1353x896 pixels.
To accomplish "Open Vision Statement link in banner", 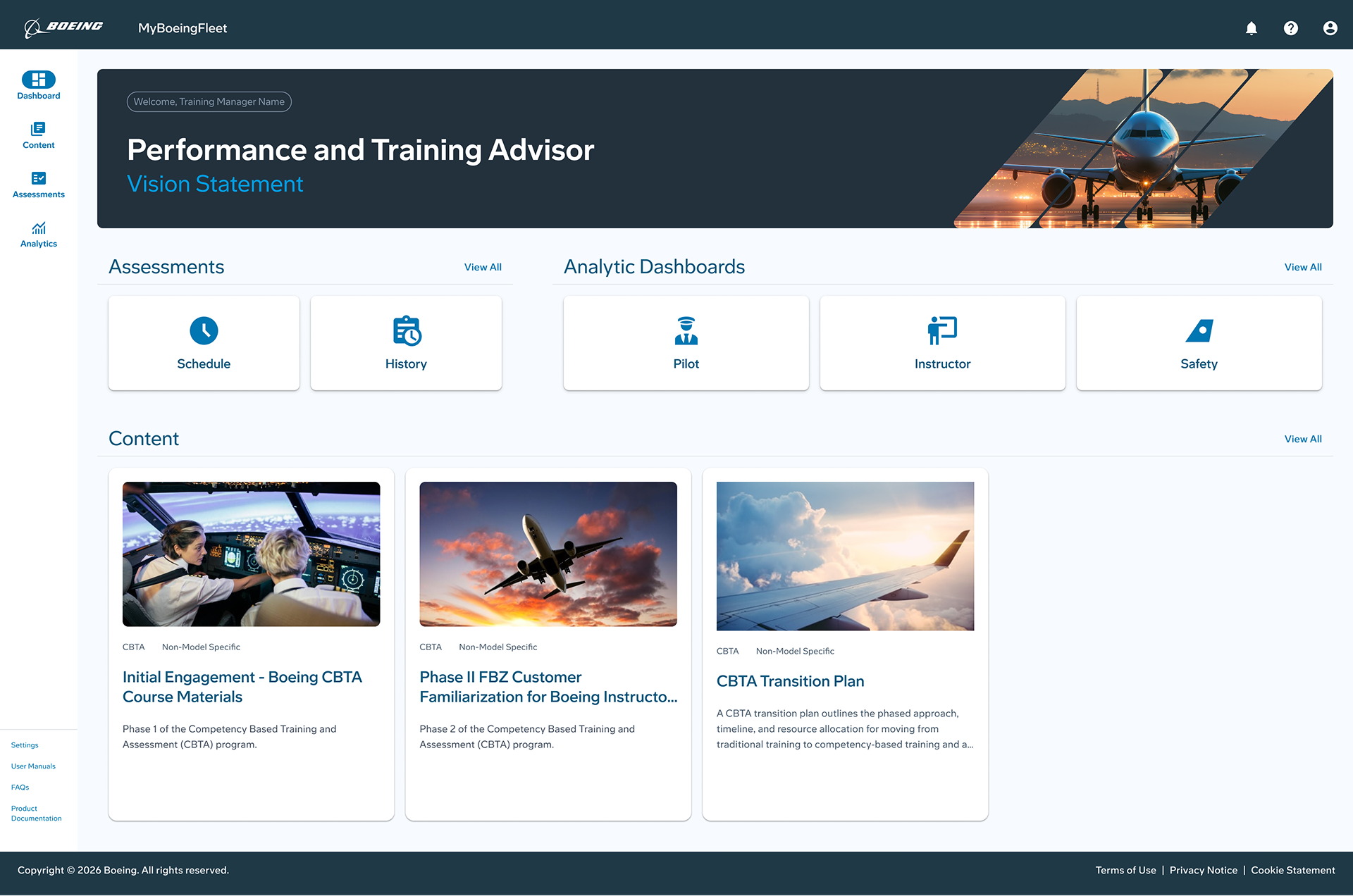I will coord(215,184).
